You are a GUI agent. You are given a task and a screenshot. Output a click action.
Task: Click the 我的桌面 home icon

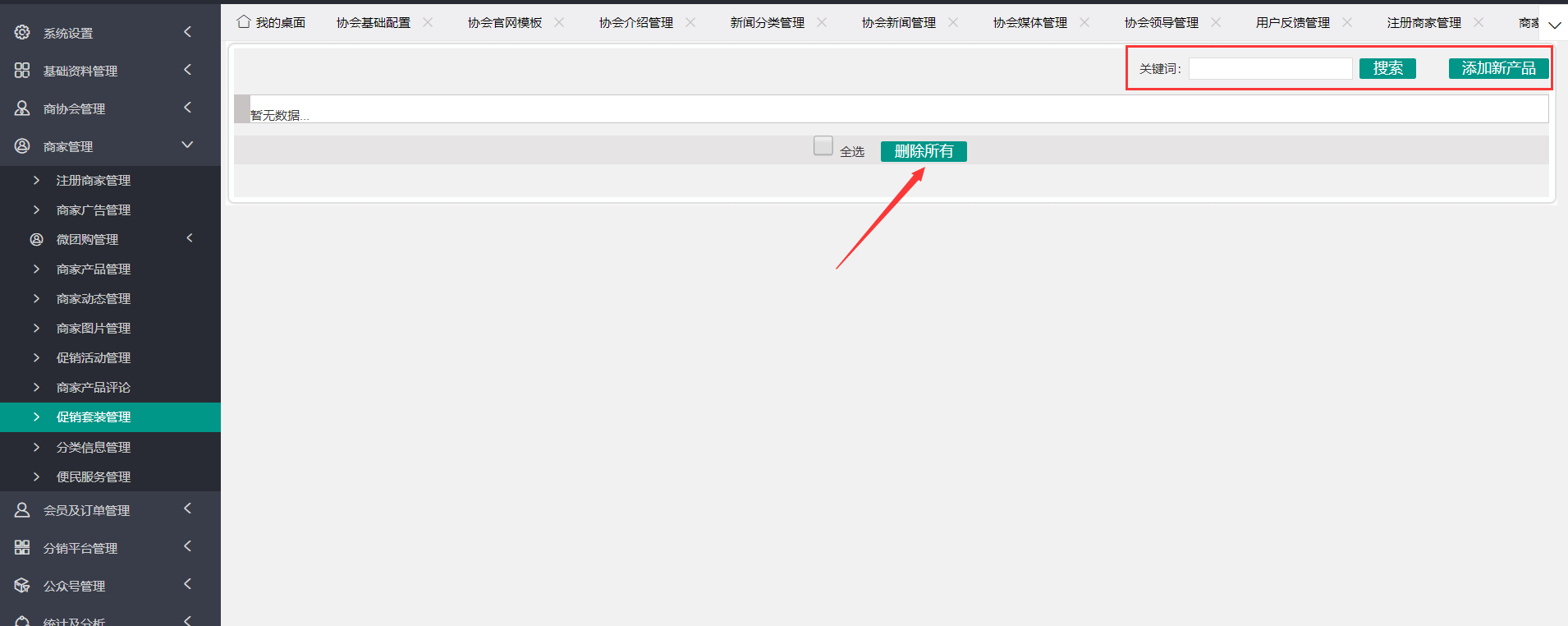click(244, 22)
